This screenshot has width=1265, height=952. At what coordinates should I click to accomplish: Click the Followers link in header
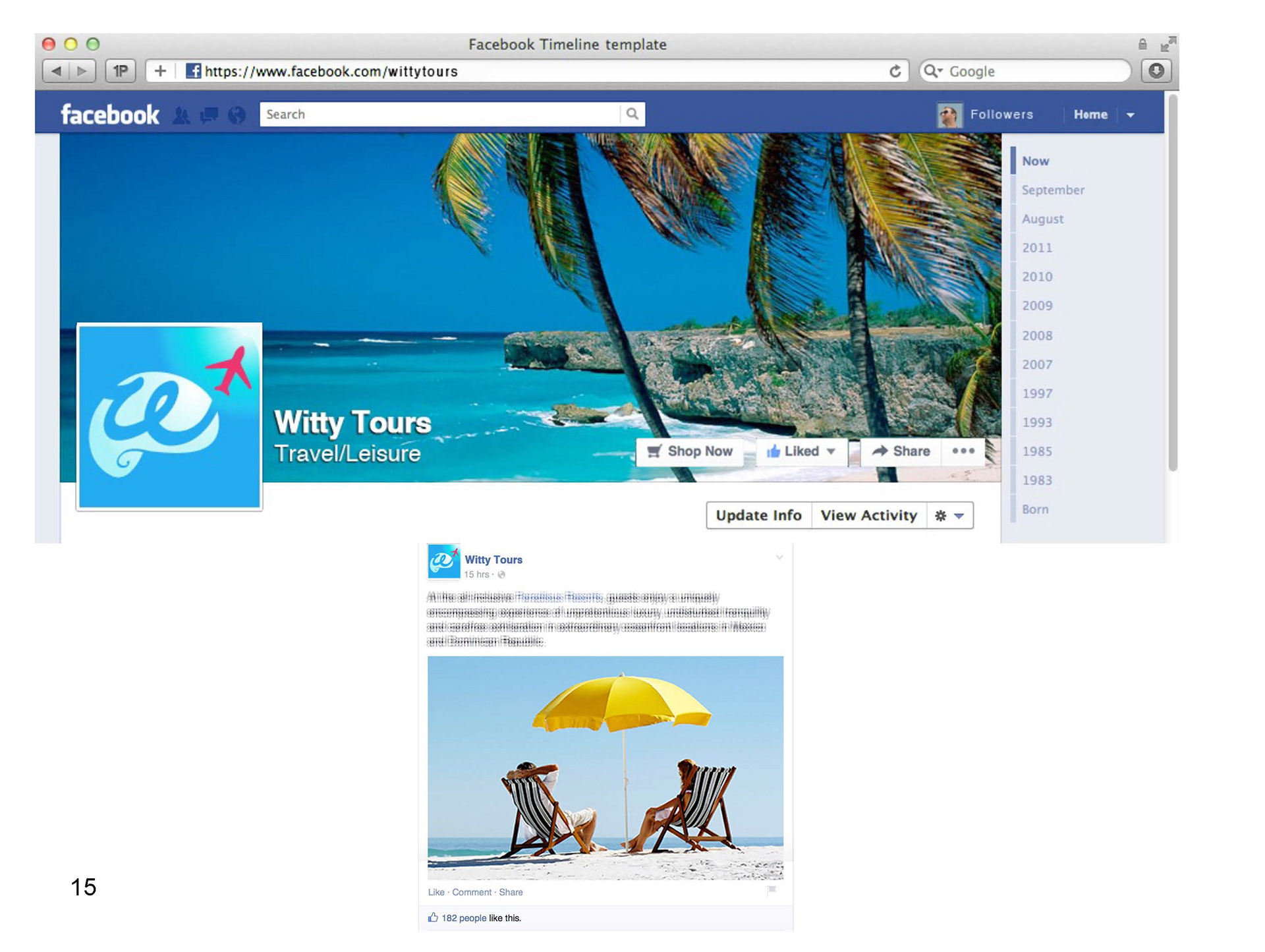[1001, 115]
